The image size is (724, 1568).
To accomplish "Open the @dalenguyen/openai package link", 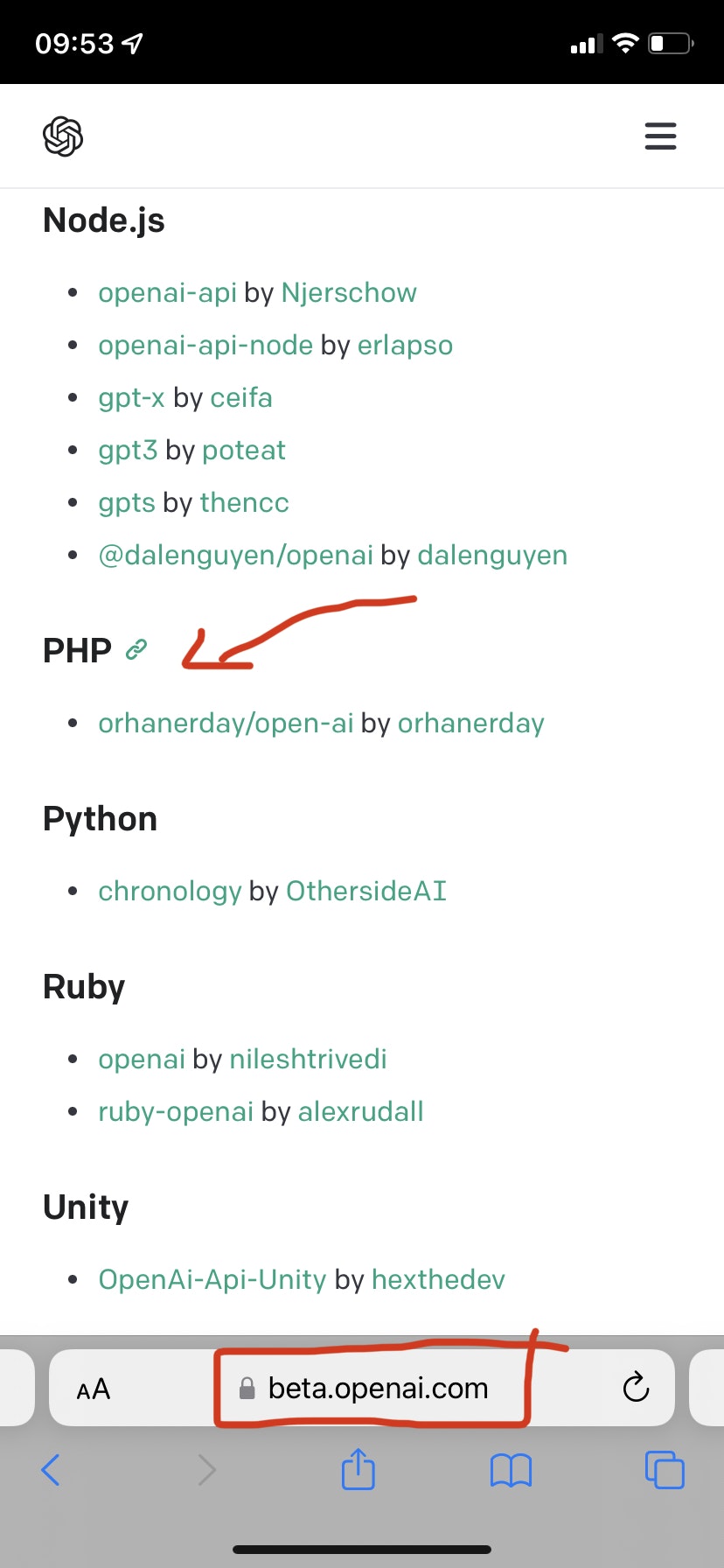I will click(x=236, y=555).
